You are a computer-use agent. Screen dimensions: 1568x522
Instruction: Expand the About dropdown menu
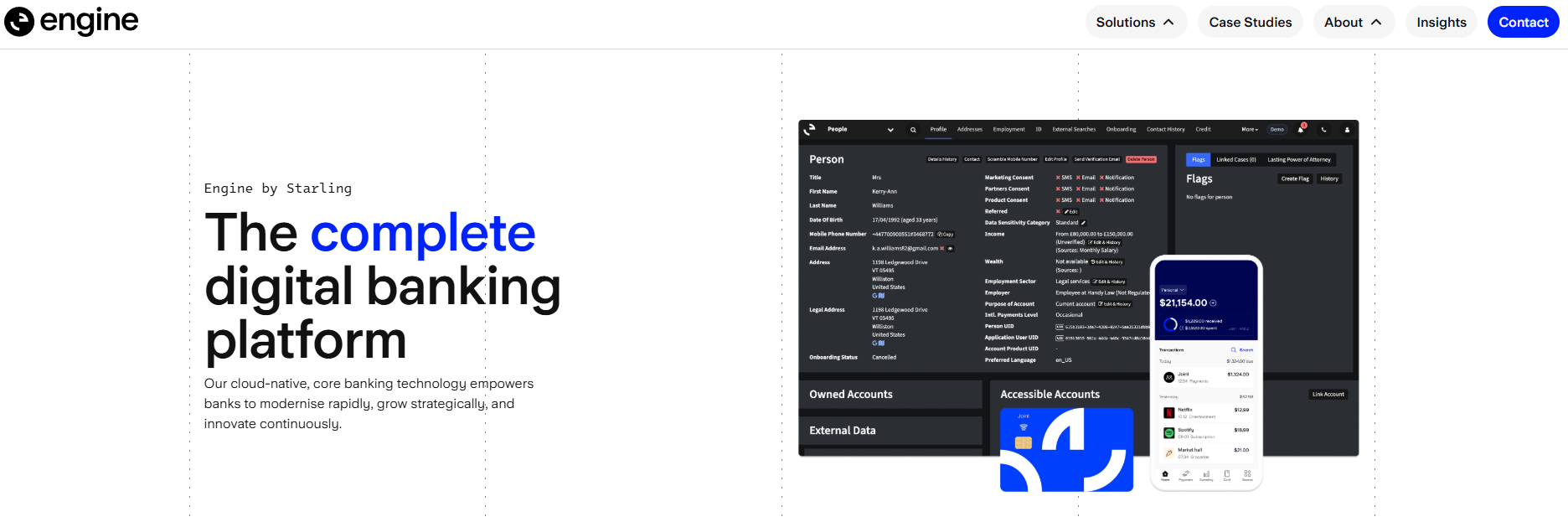pos(1354,23)
